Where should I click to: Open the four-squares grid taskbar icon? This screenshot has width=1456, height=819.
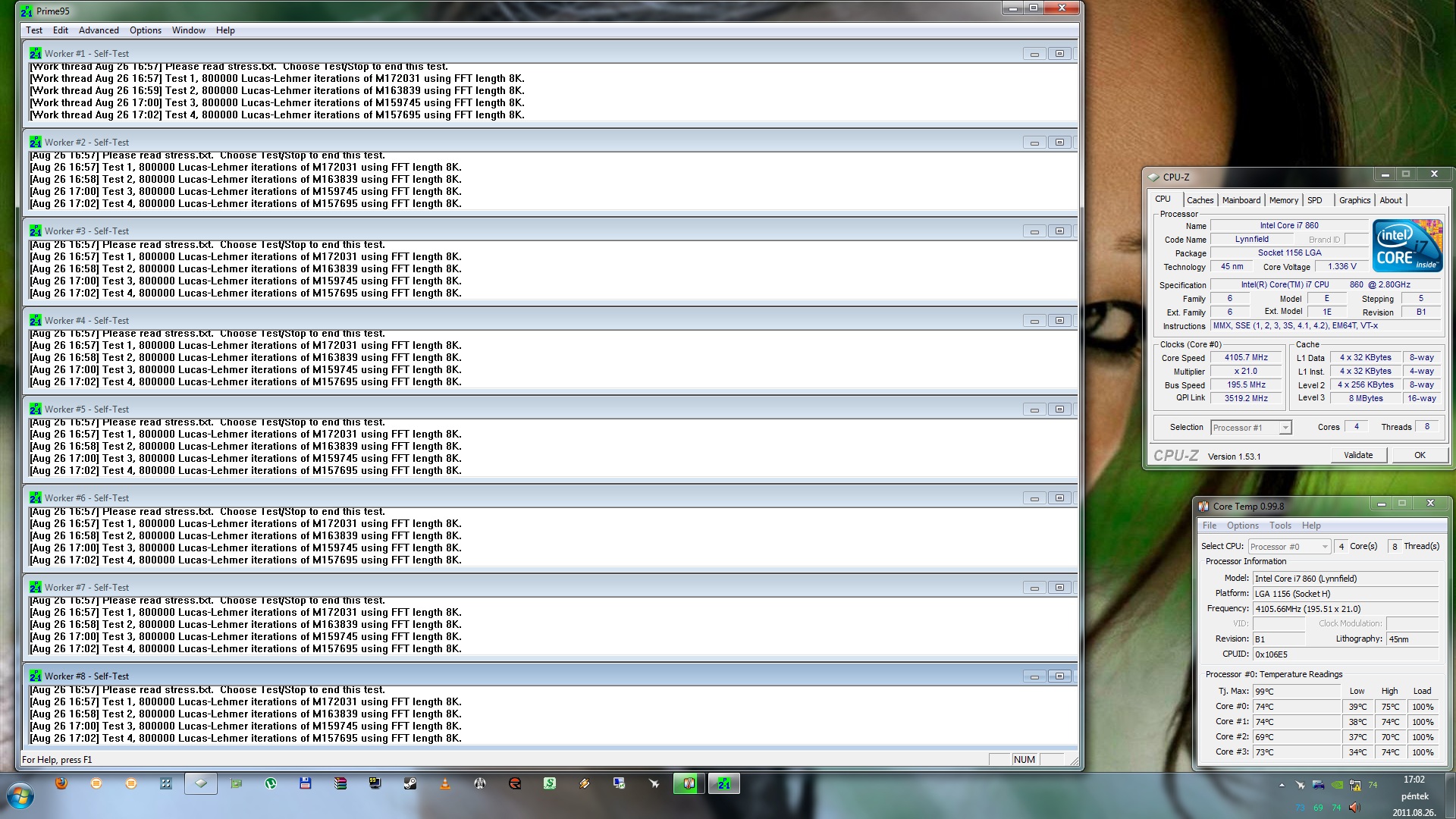[x=166, y=783]
